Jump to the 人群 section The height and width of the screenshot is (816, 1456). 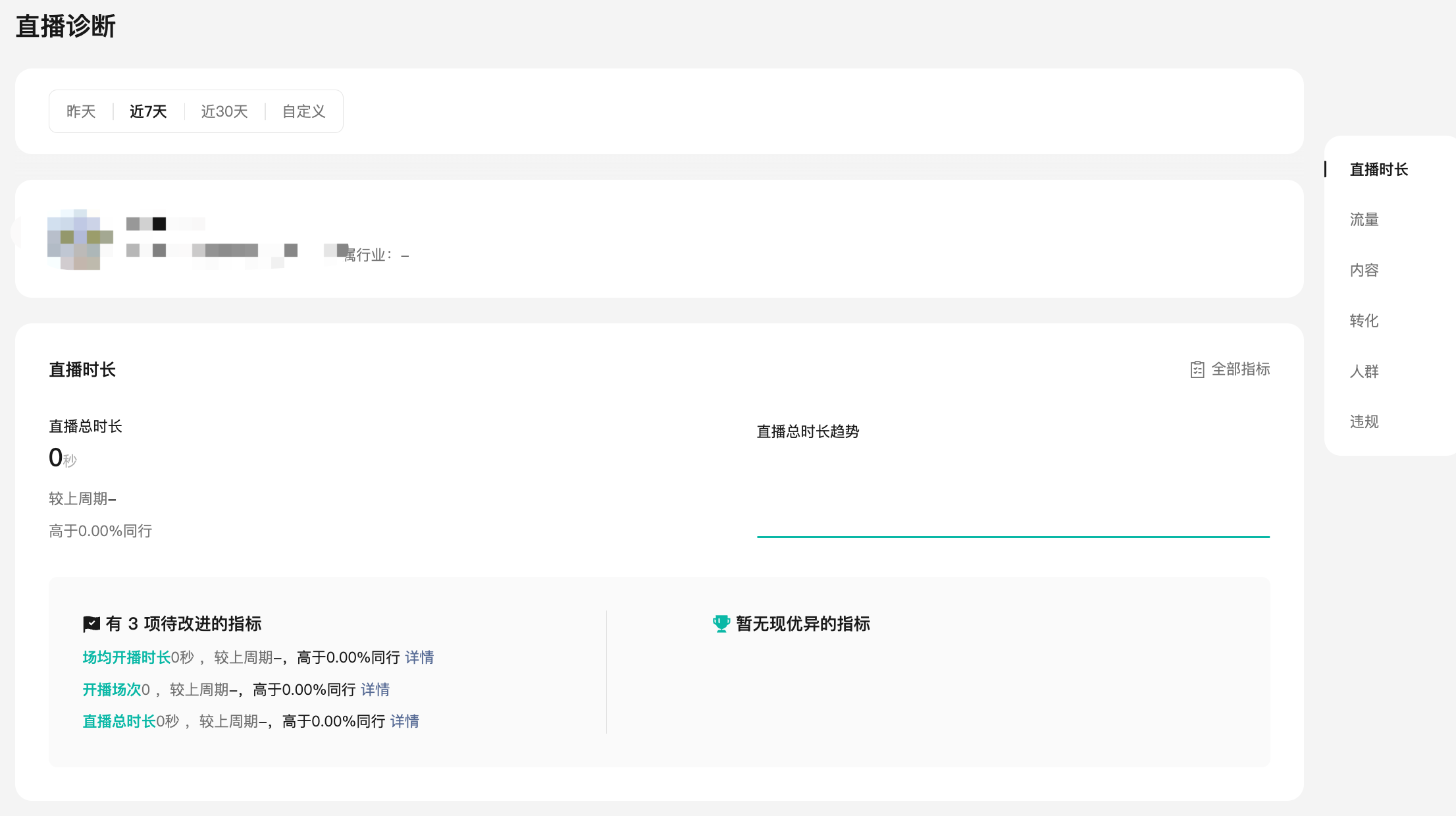[x=1364, y=371]
